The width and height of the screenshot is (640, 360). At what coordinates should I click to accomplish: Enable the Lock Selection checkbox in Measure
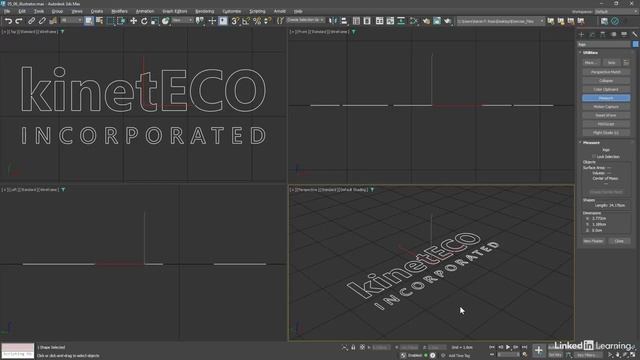(594, 157)
